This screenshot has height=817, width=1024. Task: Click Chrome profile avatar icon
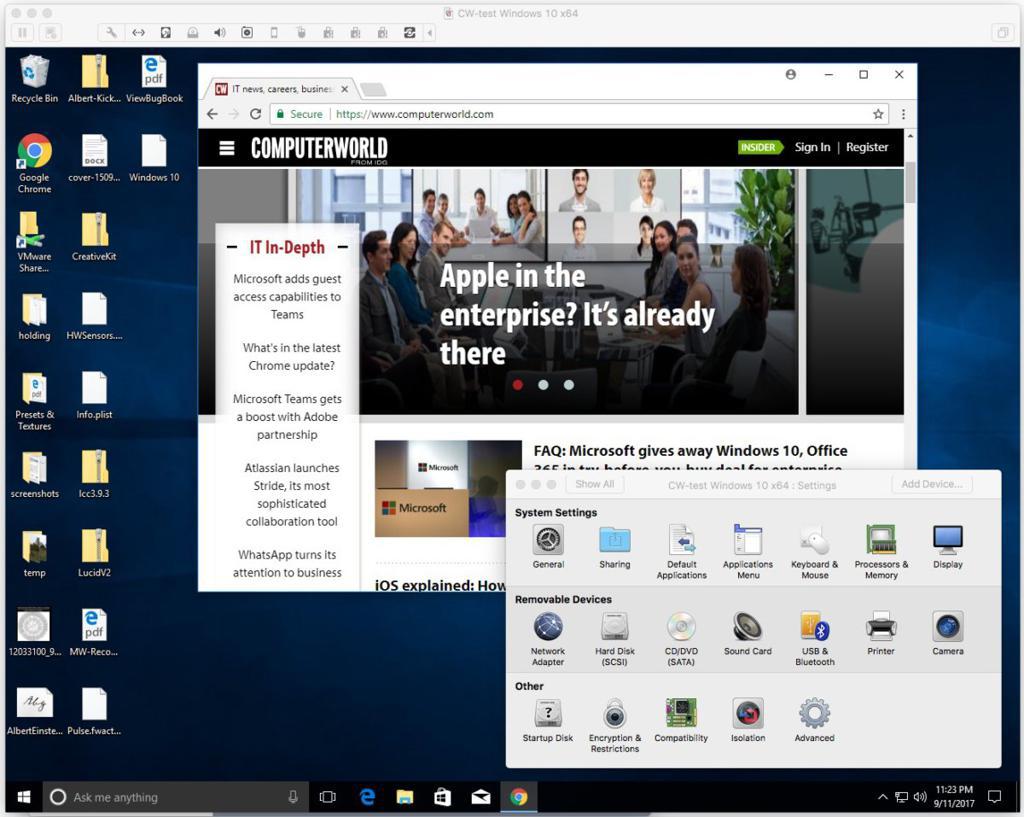tap(791, 74)
